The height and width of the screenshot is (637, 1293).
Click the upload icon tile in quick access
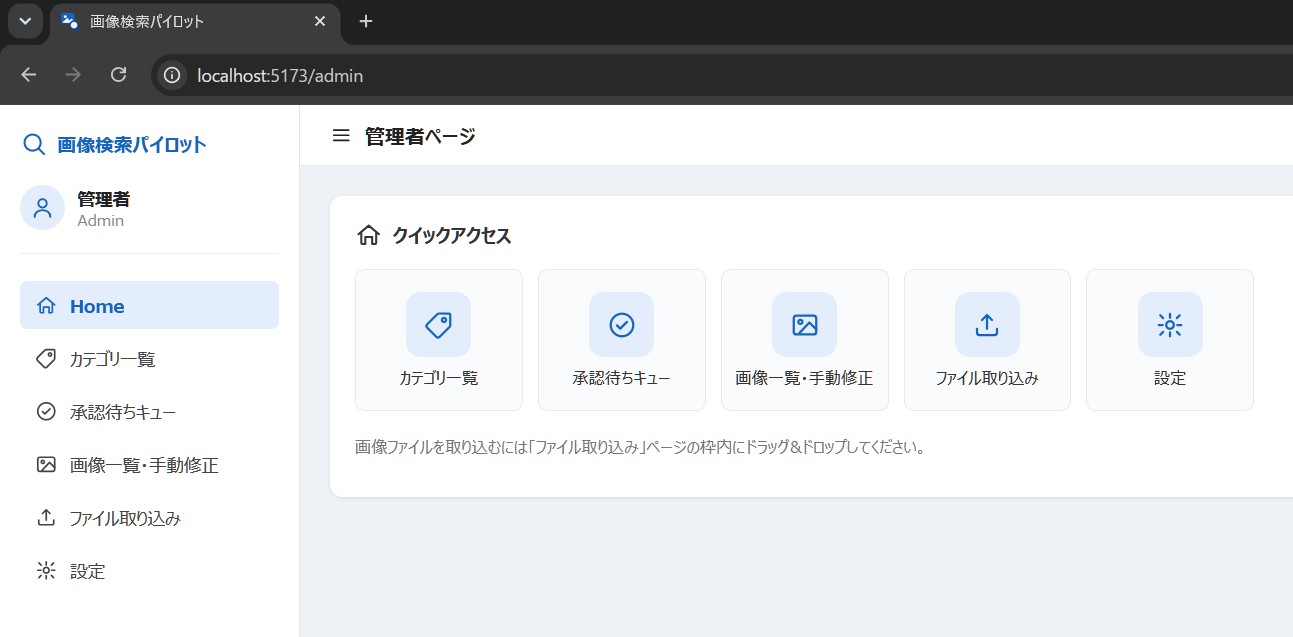[x=987, y=324]
